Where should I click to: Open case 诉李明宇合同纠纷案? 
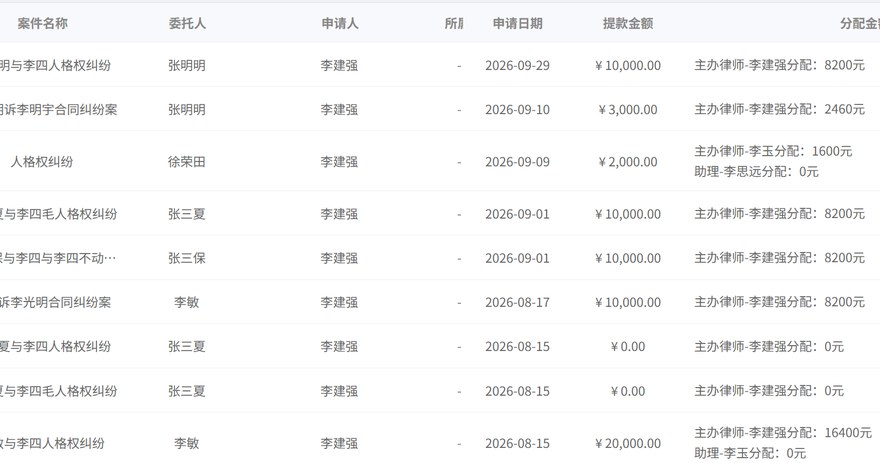pos(58,109)
